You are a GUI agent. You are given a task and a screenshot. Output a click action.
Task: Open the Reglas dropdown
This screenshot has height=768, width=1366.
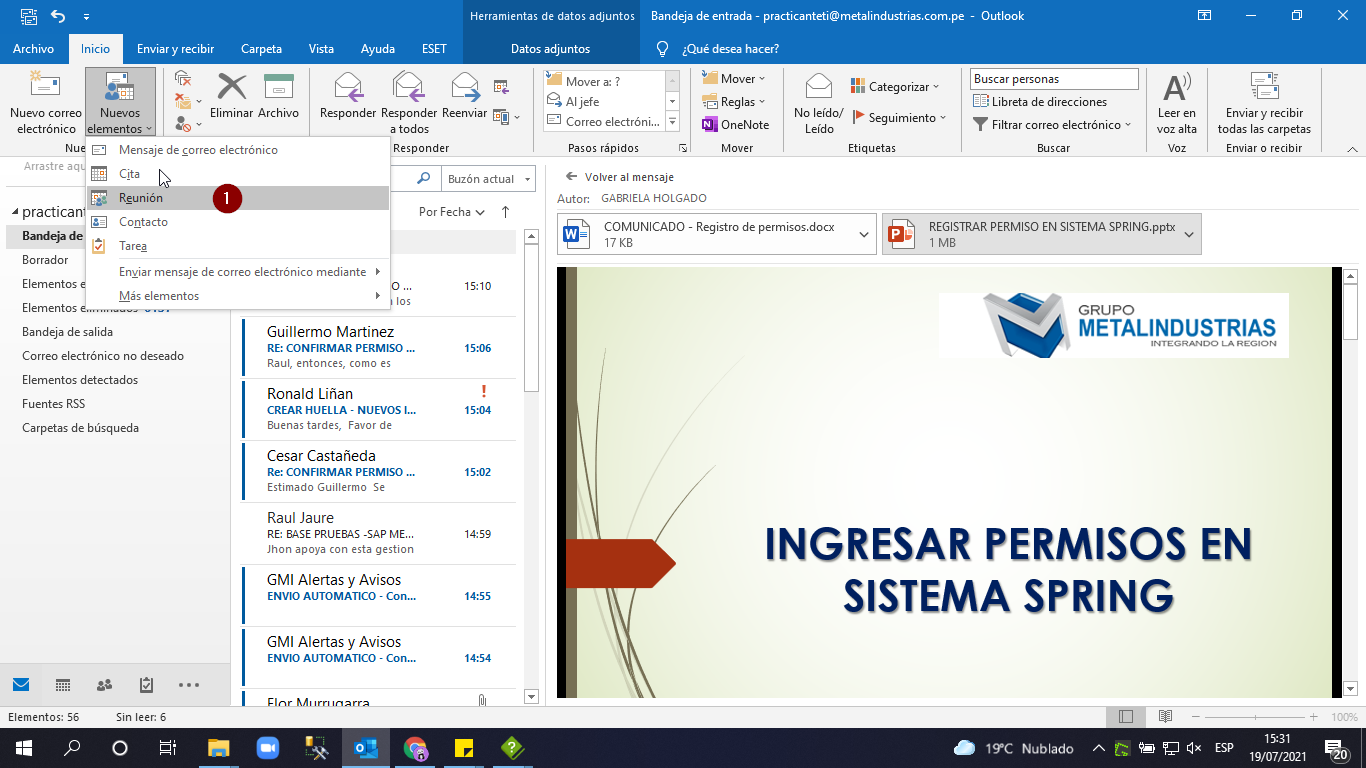[733, 101]
